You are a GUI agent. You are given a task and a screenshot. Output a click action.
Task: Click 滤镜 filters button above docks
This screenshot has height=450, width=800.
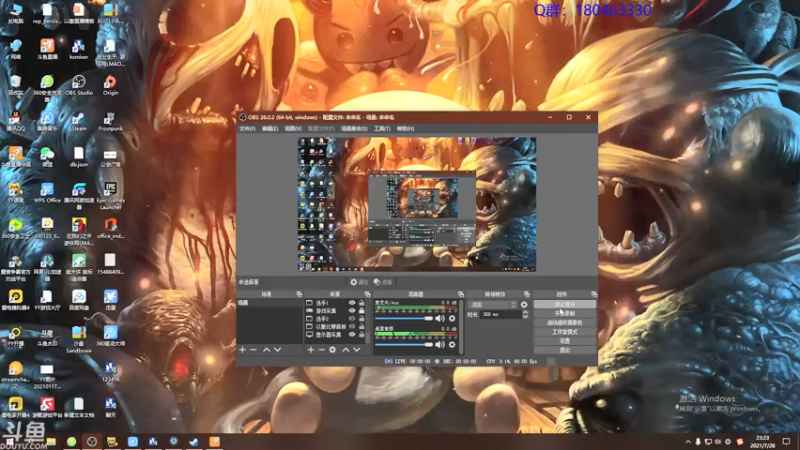tap(383, 282)
